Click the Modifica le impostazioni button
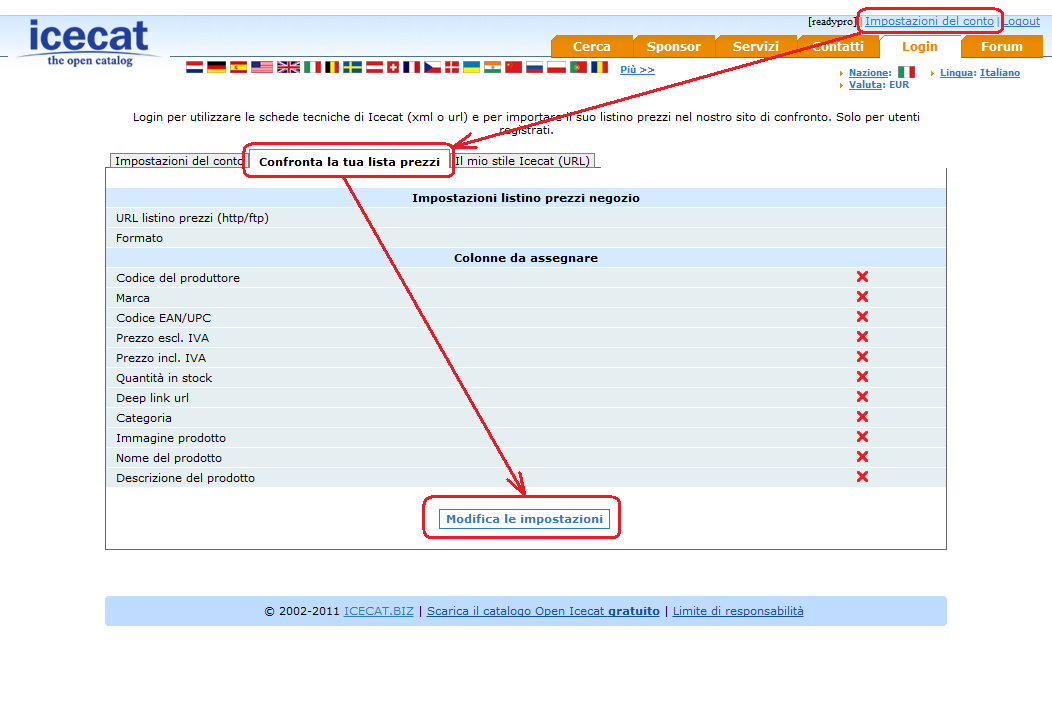Viewport: 1052px width, 718px height. point(524,519)
